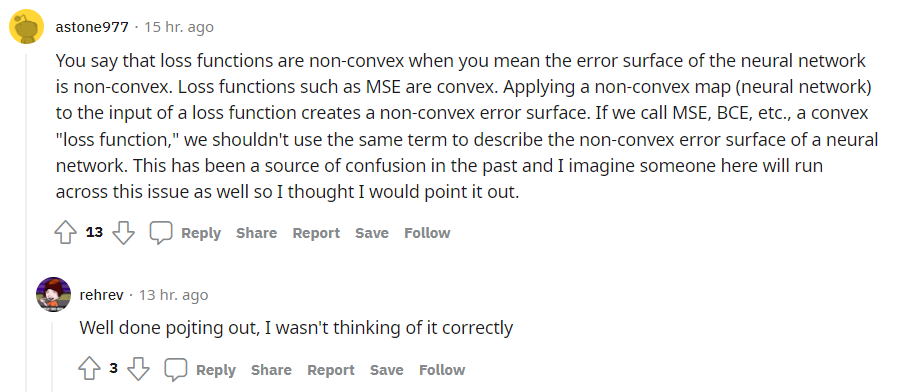916x392 pixels.
Task: Click comment bubble icon on astone977's comment
Action: (161, 233)
